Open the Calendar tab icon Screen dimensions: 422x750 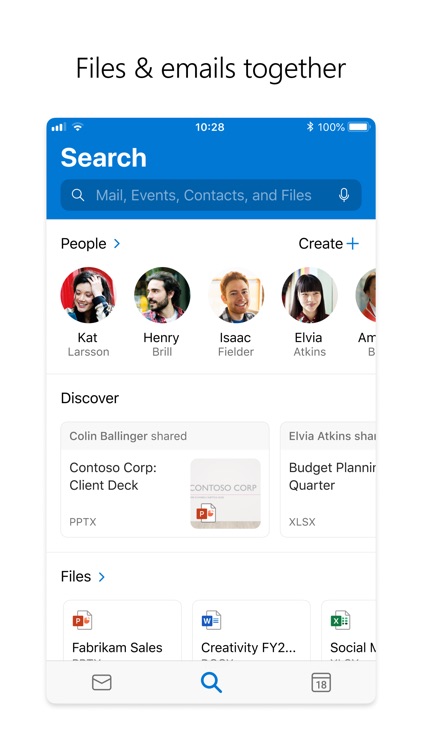tap(321, 683)
